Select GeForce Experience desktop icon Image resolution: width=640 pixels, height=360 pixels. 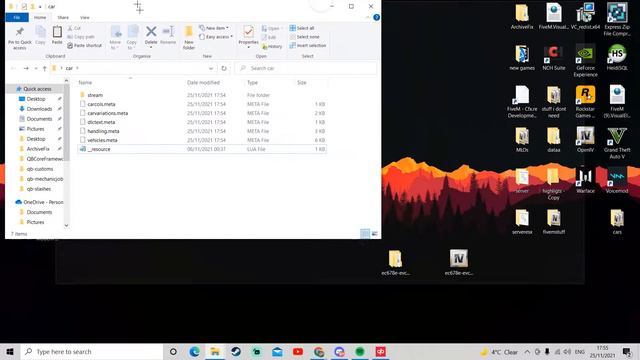(585, 61)
